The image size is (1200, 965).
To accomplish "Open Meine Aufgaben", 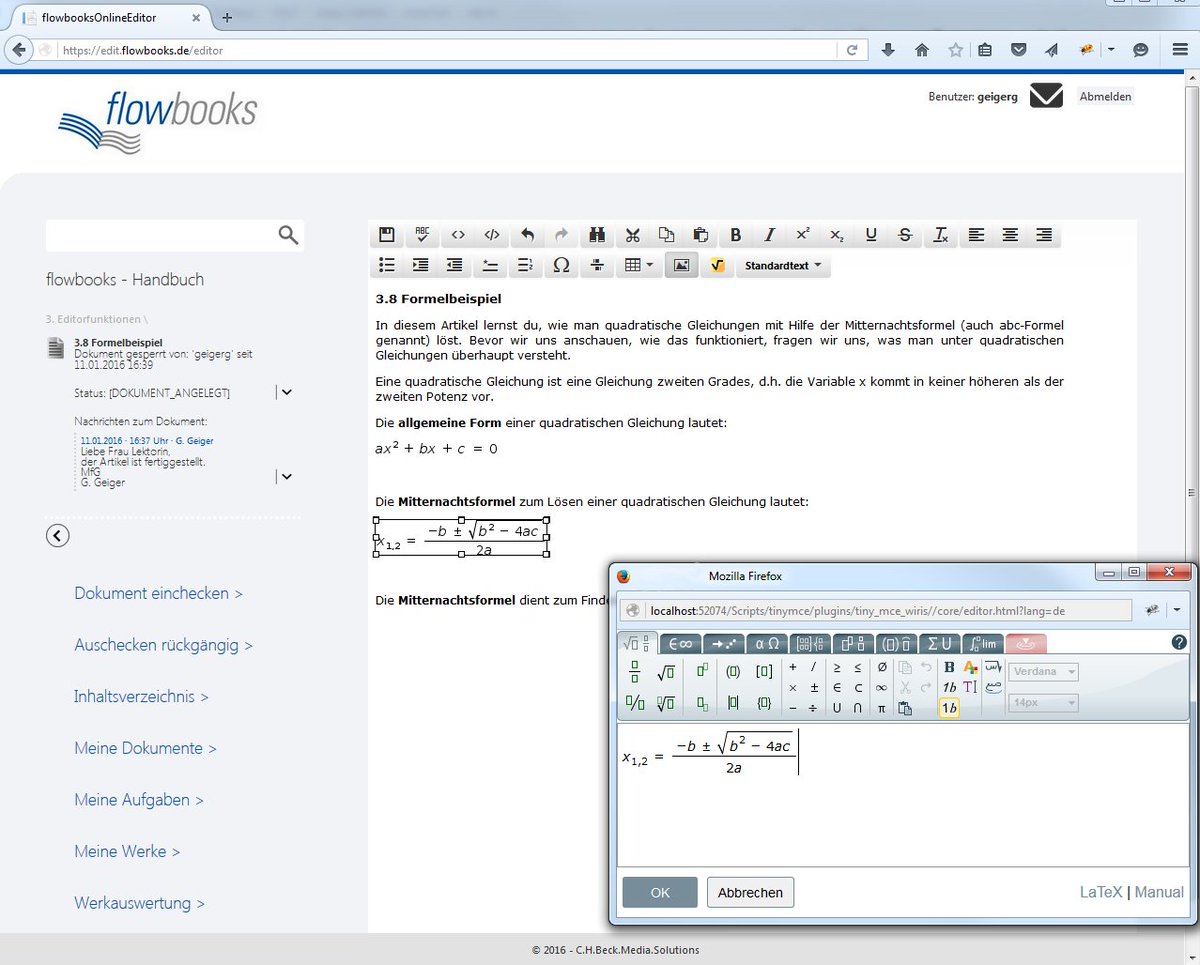I will click(x=139, y=800).
